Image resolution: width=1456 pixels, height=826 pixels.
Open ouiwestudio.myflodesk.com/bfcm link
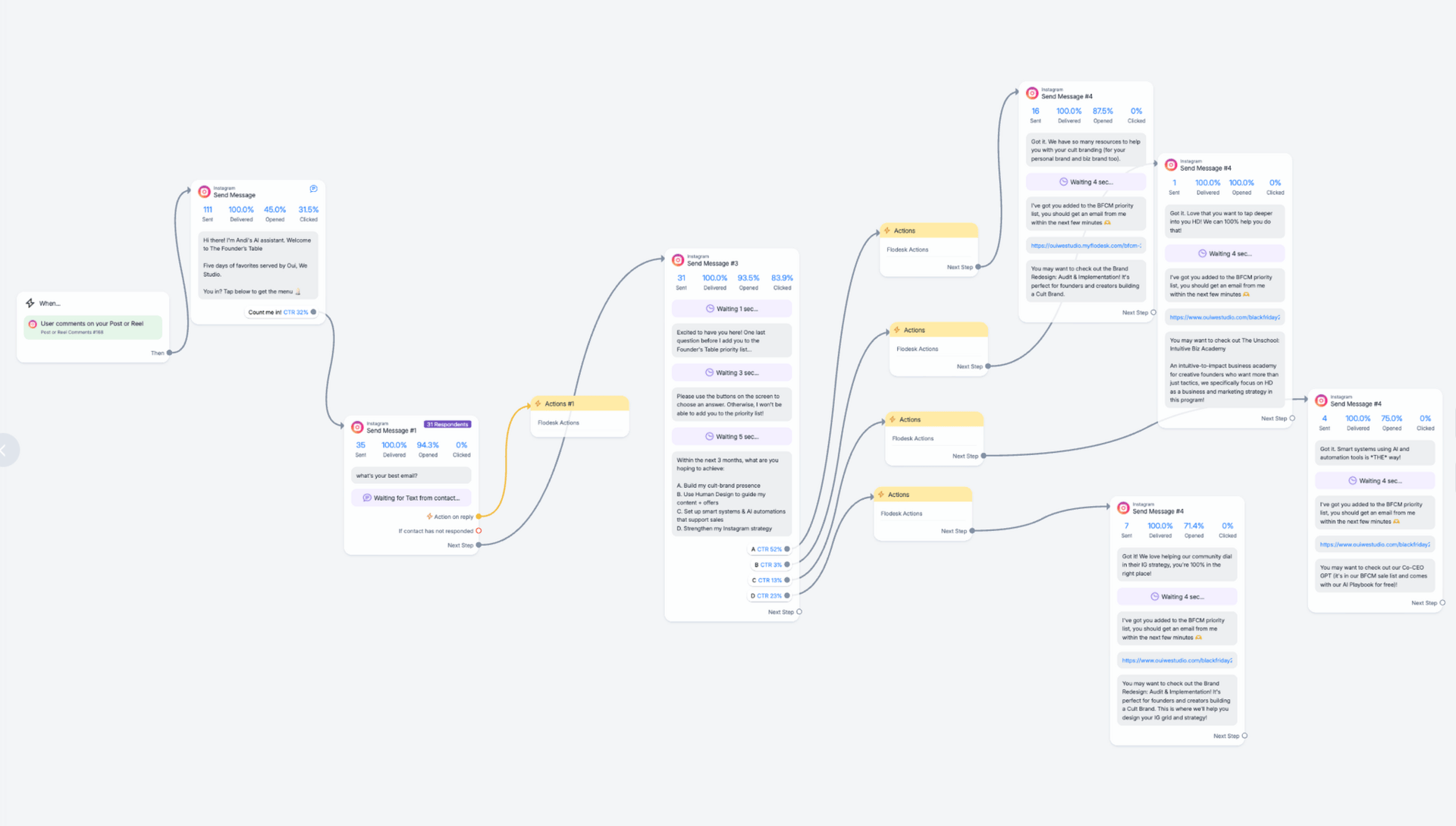point(1085,246)
